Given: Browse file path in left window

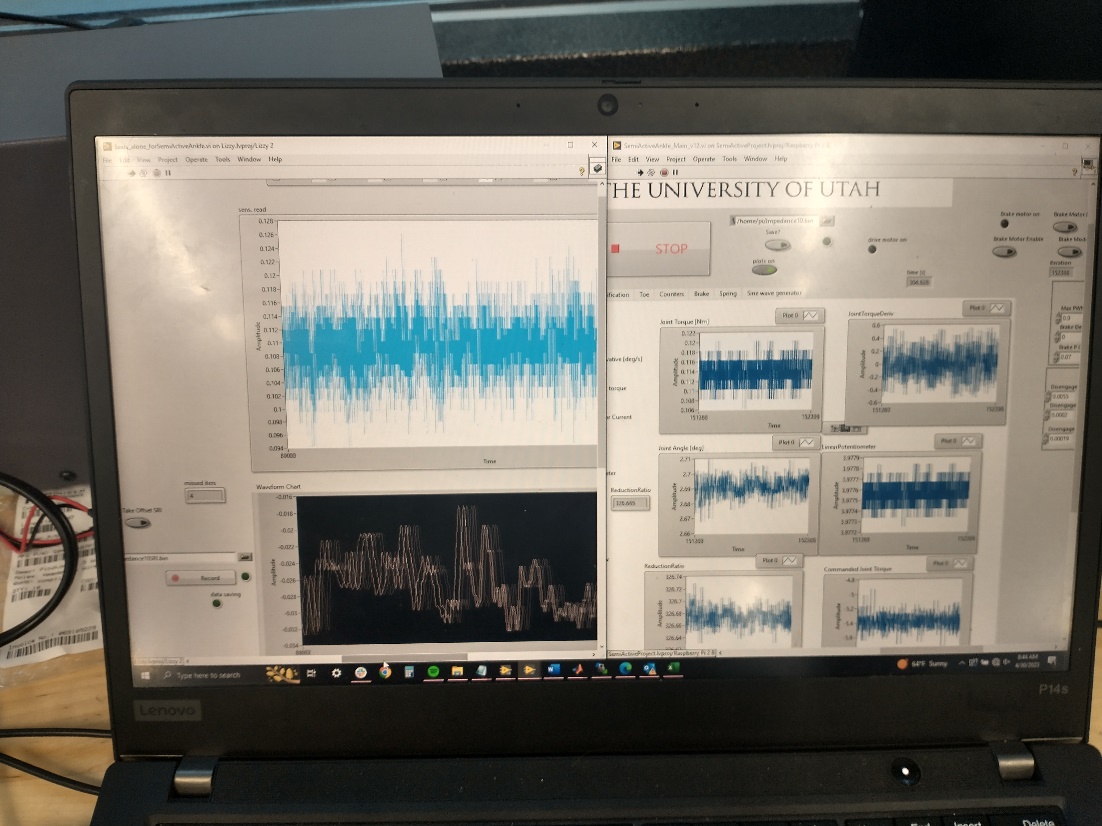Looking at the screenshot, I should pyautogui.click(x=245, y=557).
